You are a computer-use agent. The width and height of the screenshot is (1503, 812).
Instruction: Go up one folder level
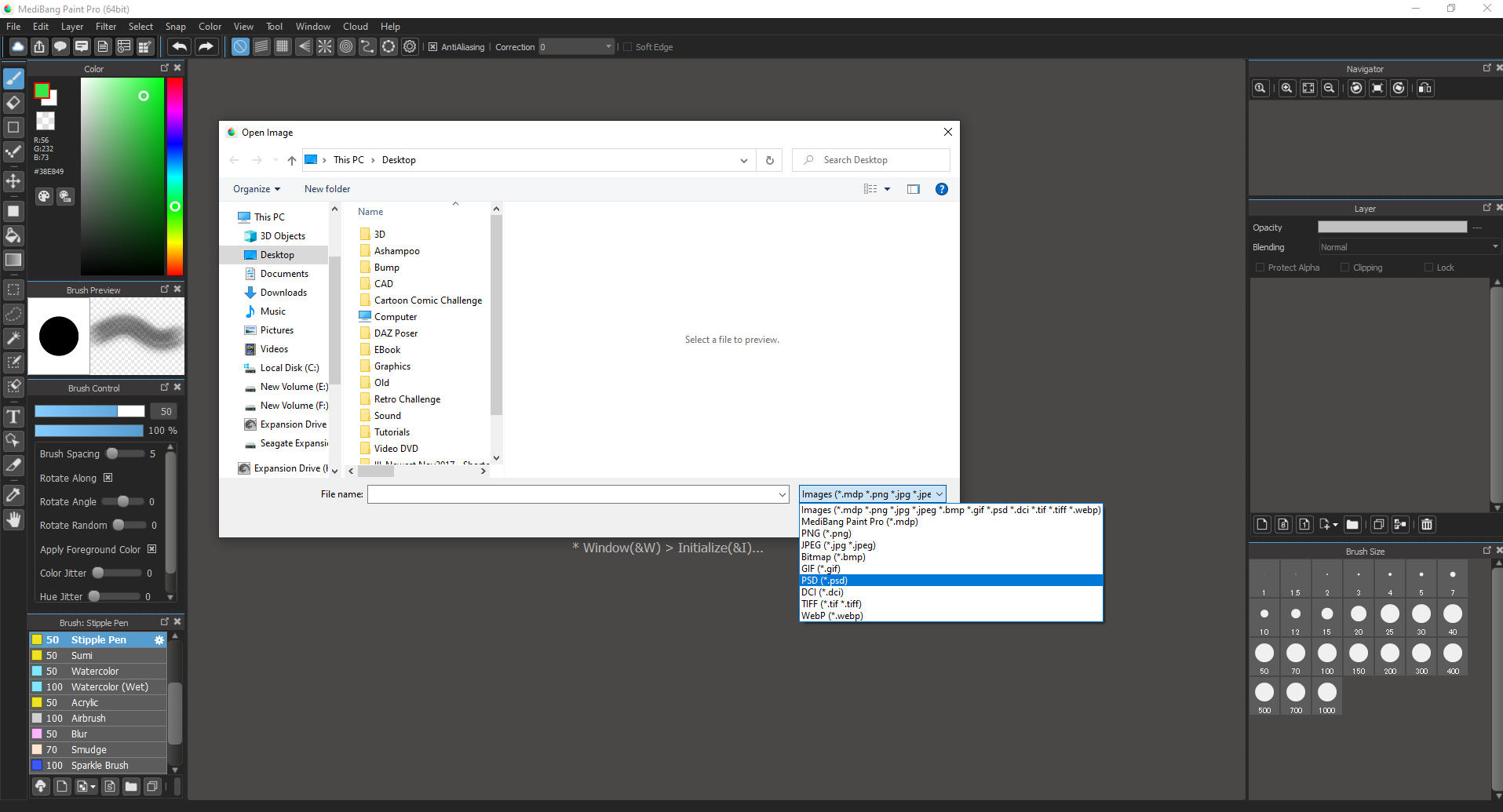point(292,160)
